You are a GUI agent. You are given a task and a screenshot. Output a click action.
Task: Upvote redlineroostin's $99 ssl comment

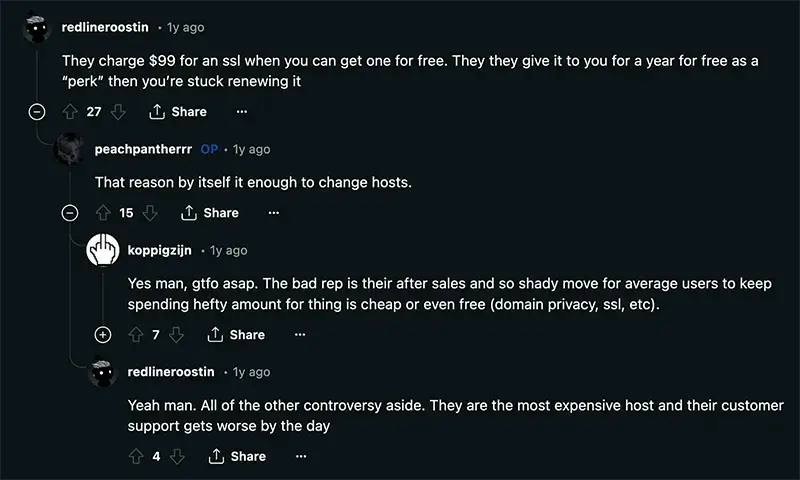(70, 112)
